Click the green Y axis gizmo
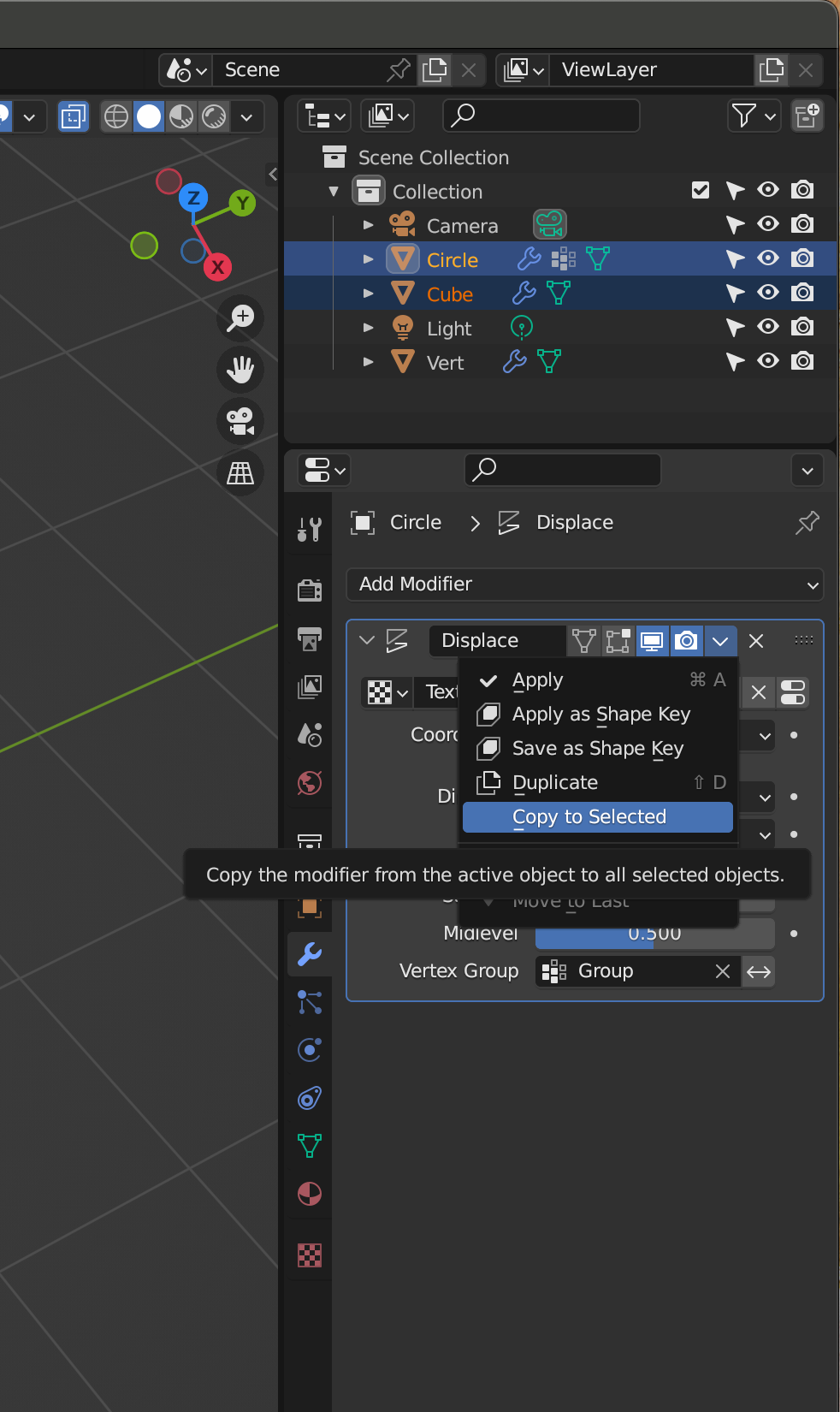 pos(243,203)
